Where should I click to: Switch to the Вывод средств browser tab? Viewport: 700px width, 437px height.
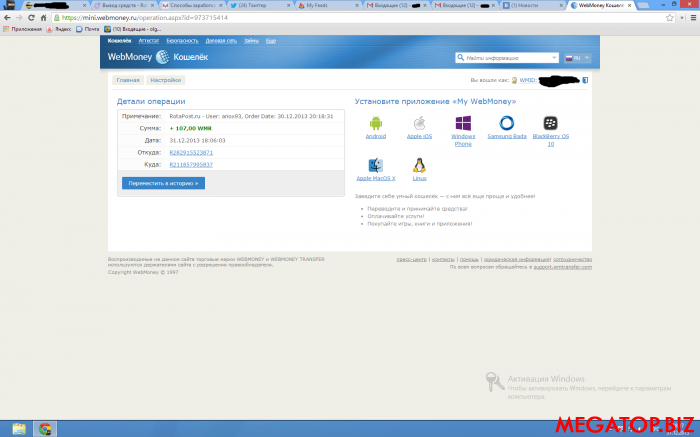coord(124,5)
